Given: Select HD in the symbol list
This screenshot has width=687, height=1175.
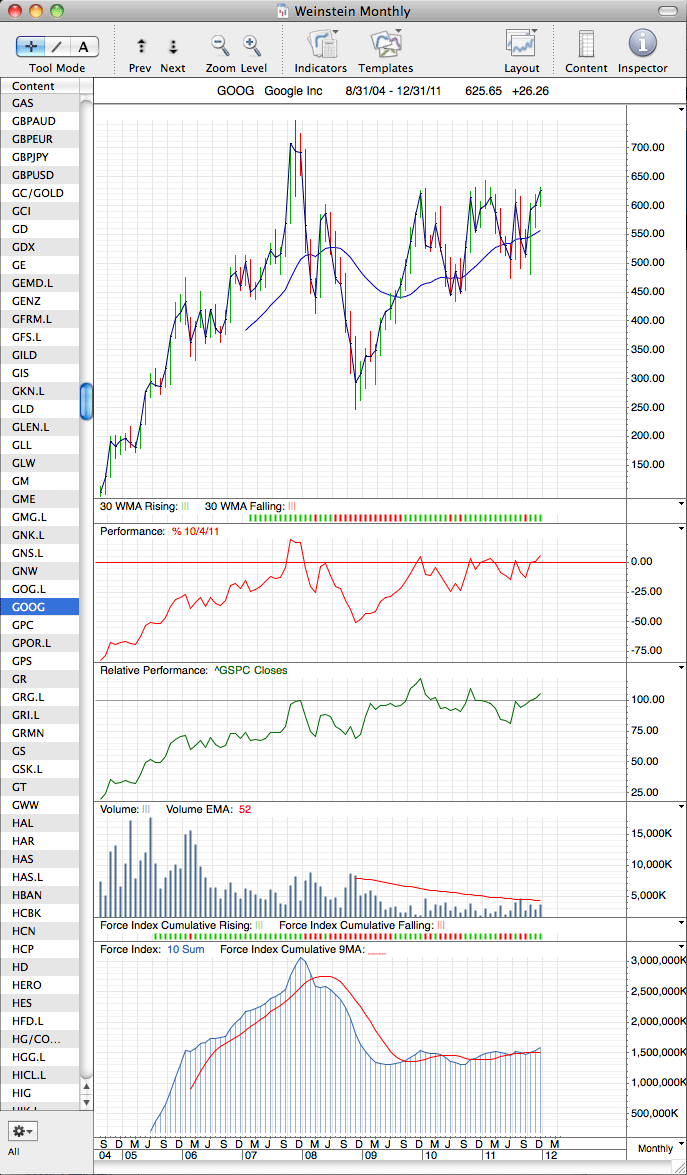Looking at the screenshot, I should tap(39, 966).
